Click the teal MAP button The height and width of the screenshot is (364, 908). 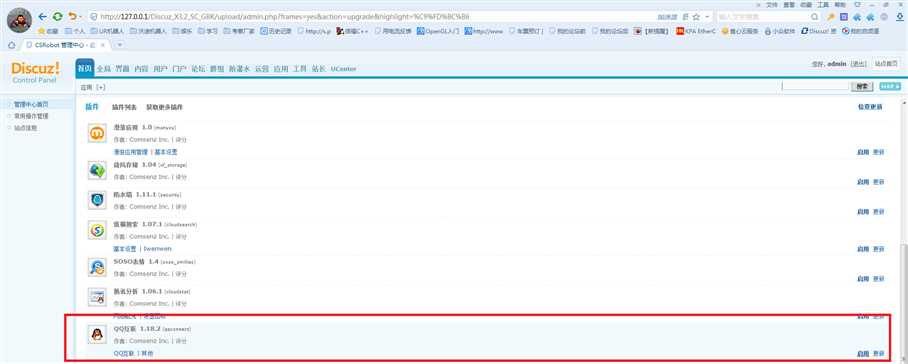click(x=890, y=86)
